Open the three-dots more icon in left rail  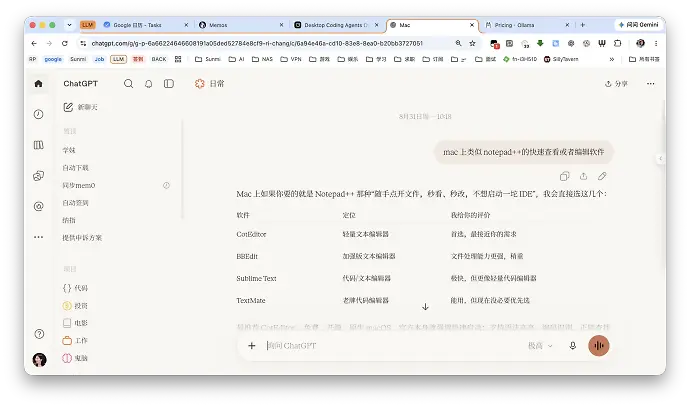tap(39, 237)
